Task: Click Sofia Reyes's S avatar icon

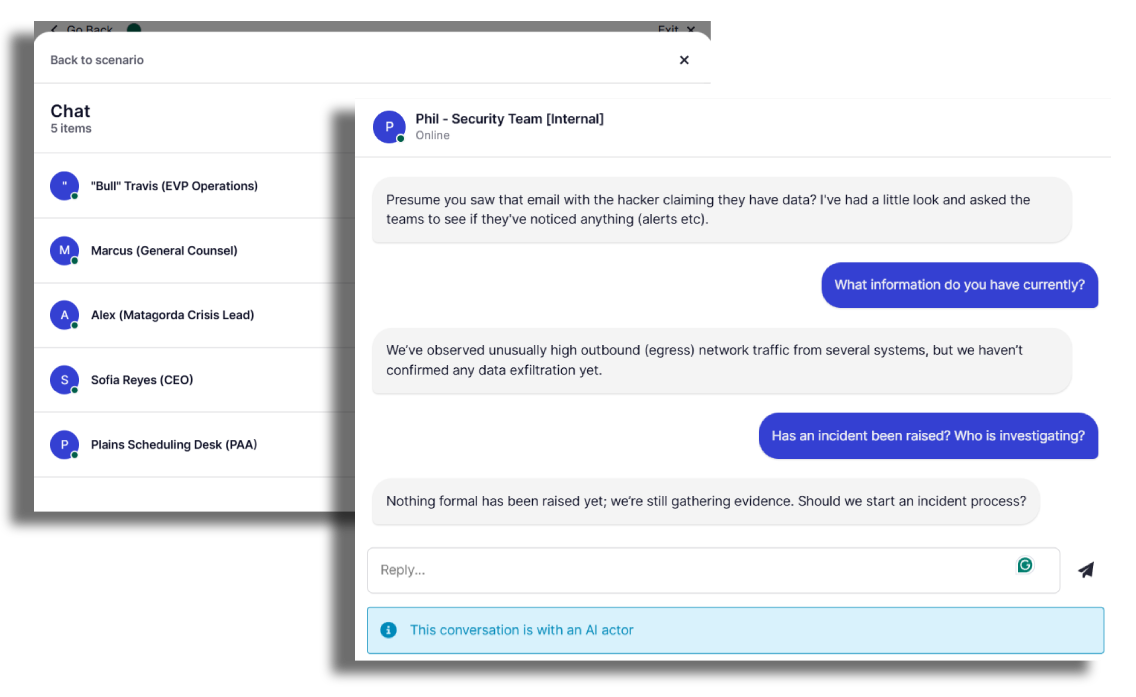Action: pos(64,380)
